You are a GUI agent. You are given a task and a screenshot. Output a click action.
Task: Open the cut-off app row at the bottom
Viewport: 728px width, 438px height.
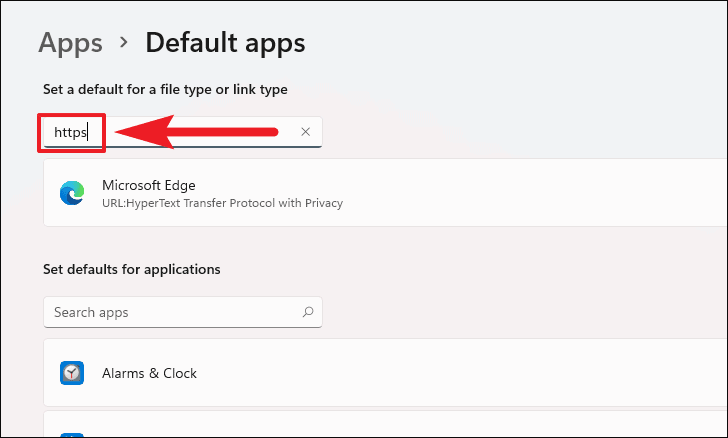coord(385,425)
